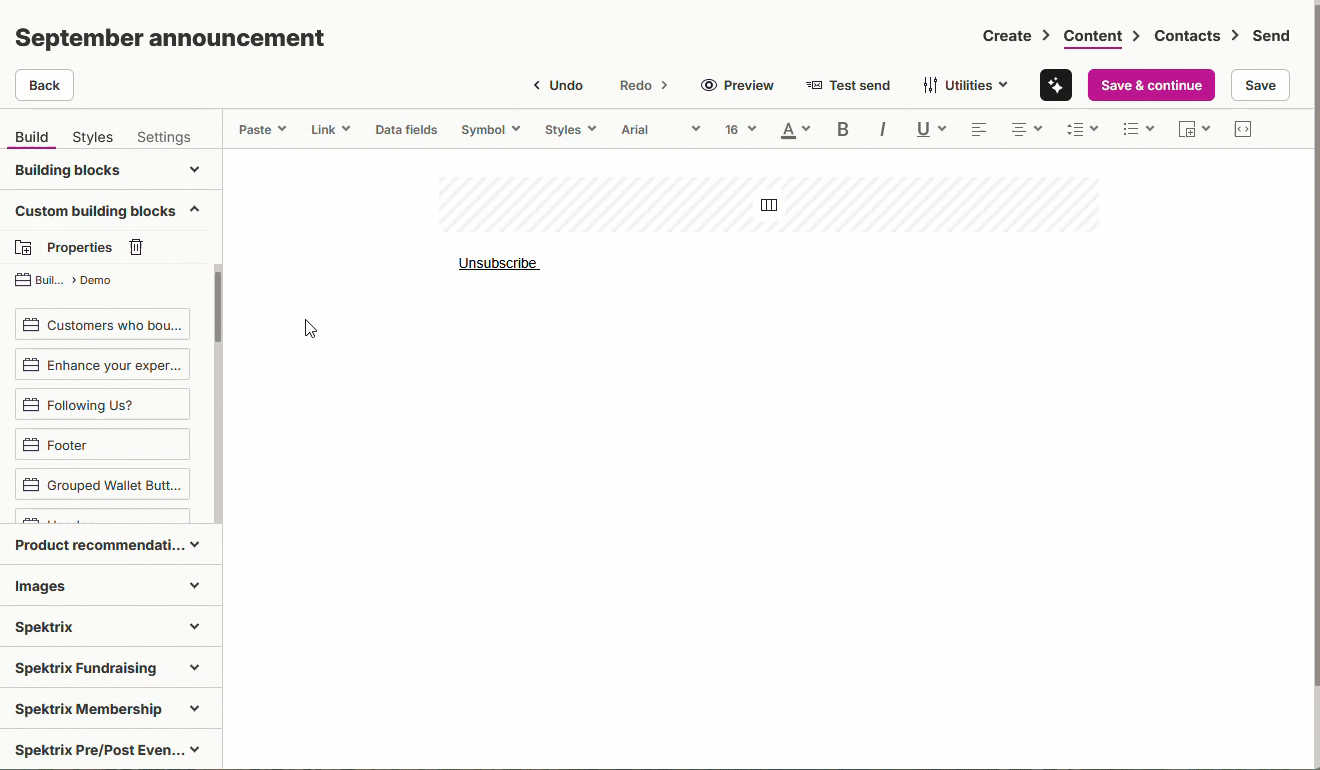The image size is (1320, 770).
Task: Click the Test send icon
Action: (x=814, y=85)
